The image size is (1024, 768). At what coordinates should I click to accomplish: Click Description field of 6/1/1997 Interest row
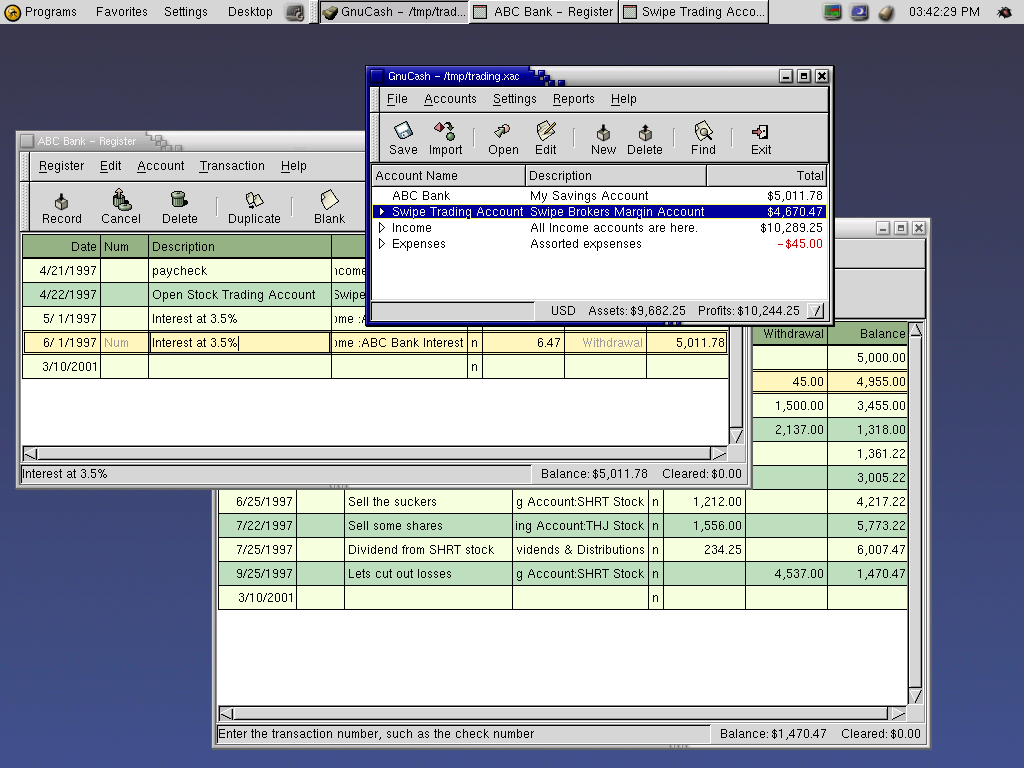tap(240, 343)
